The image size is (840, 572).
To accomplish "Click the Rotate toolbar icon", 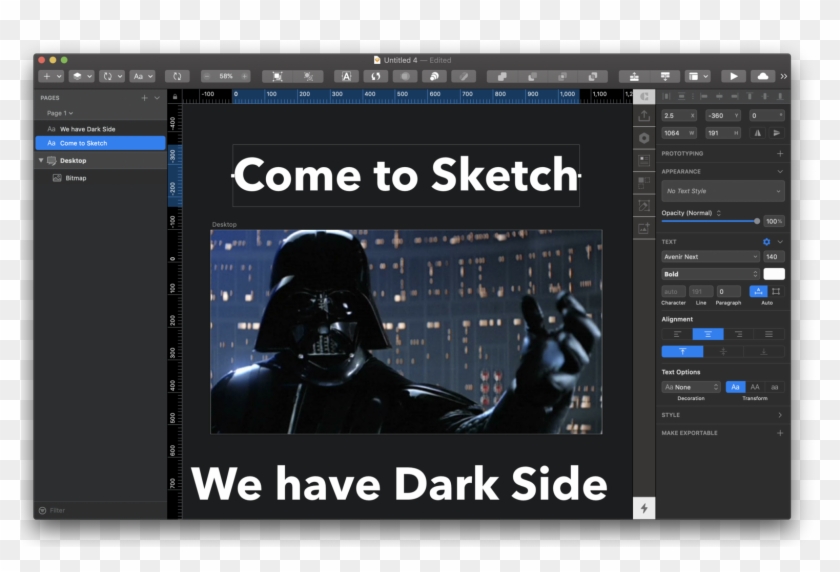I will (376, 77).
